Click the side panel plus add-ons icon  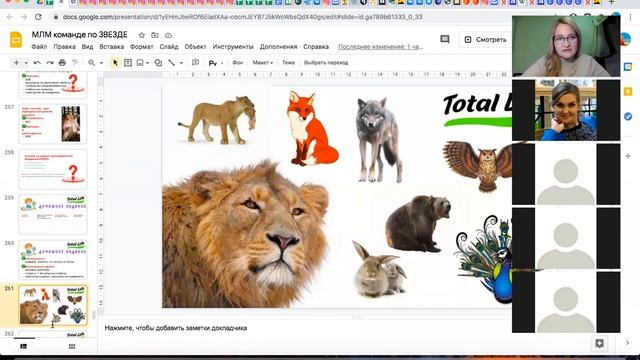(x=628, y=156)
